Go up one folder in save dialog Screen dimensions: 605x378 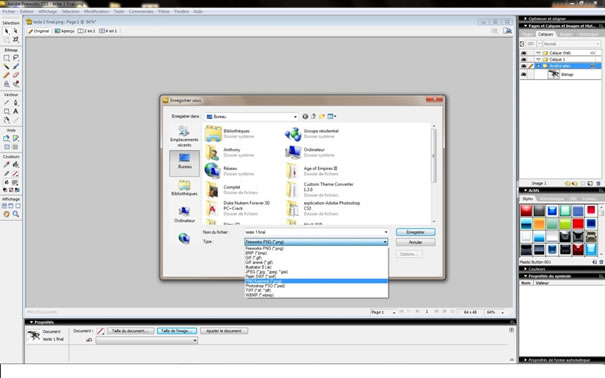point(313,116)
